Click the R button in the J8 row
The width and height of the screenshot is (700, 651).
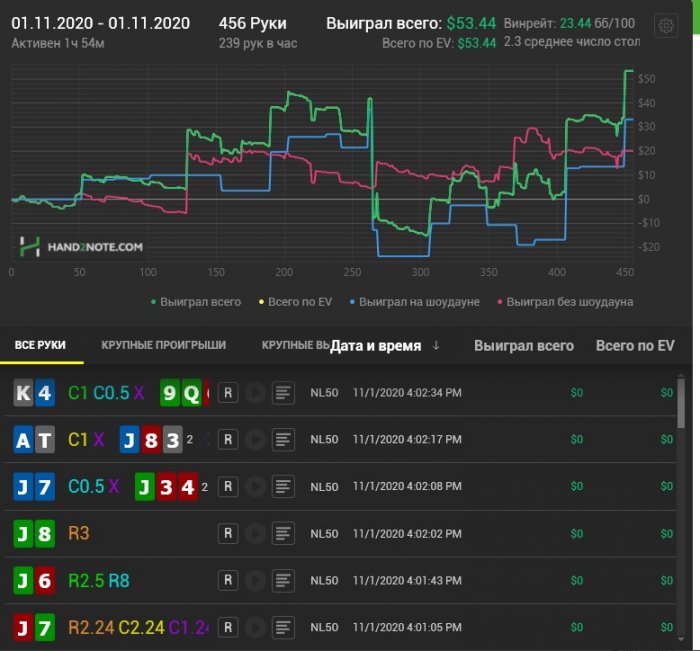tap(228, 533)
